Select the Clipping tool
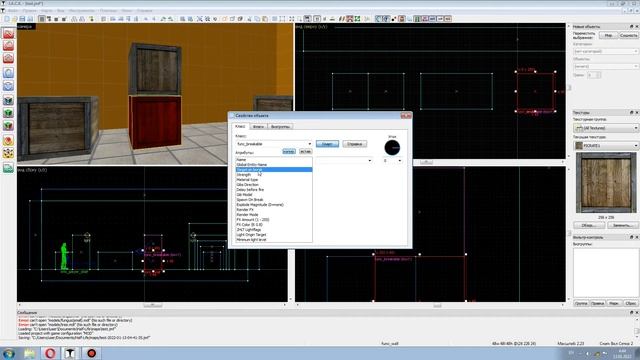 [x=8, y=140]
